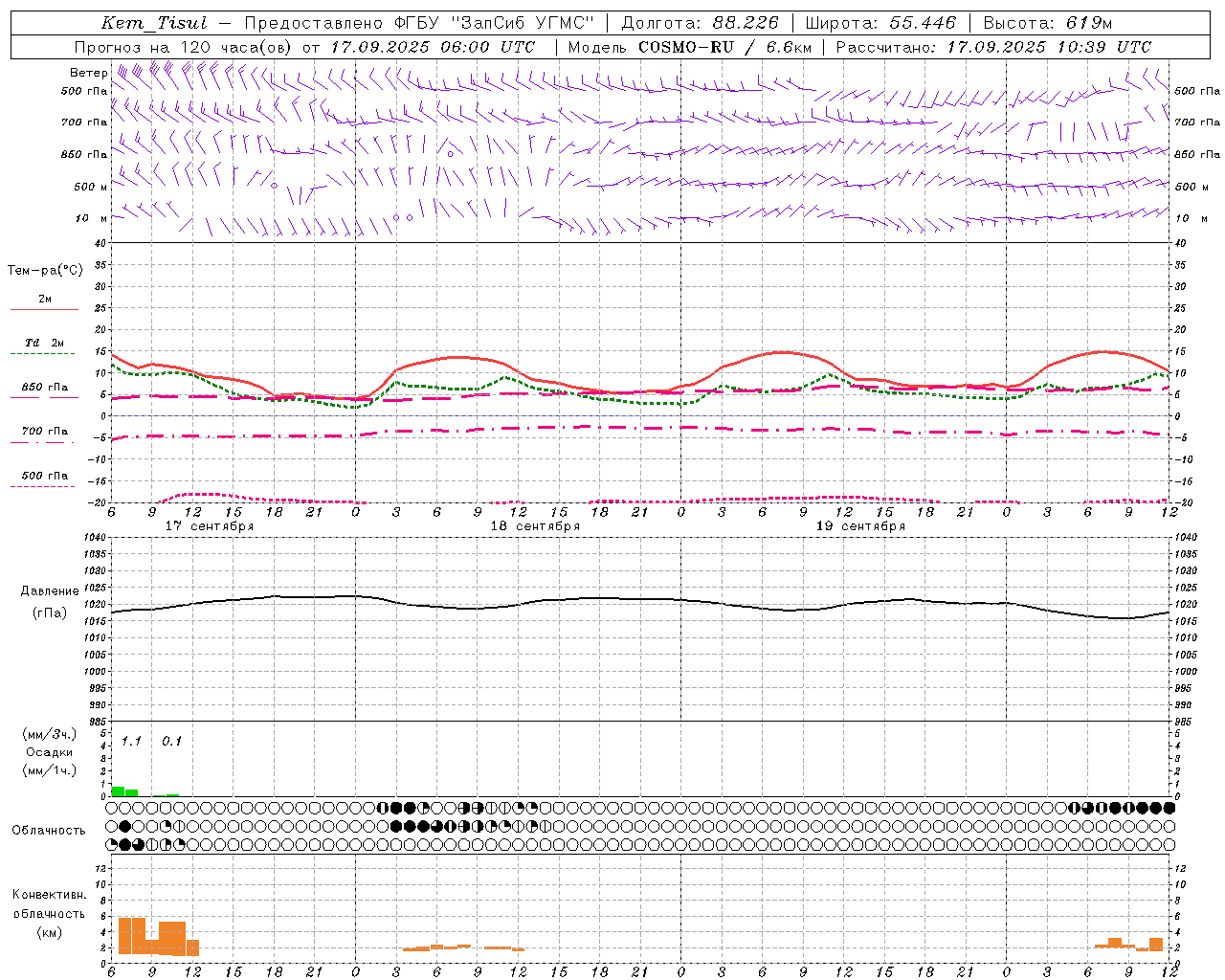
Task: Click the (км) unit under облачность
Action: 49,932
